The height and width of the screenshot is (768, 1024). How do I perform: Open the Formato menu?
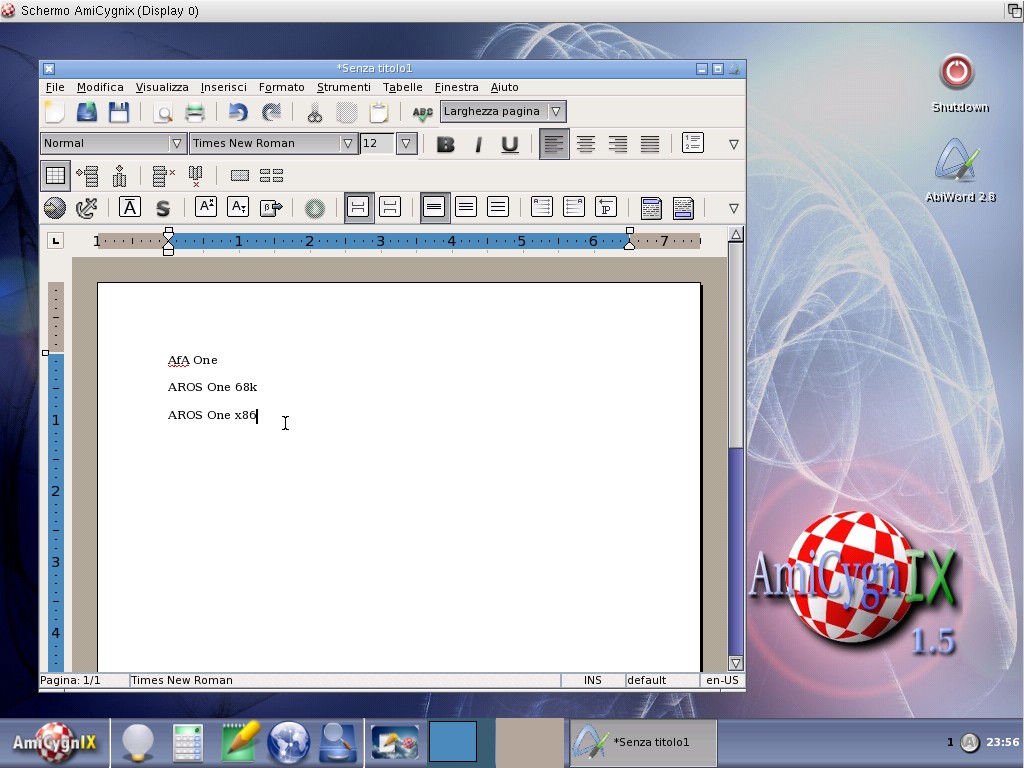(281, 87)
